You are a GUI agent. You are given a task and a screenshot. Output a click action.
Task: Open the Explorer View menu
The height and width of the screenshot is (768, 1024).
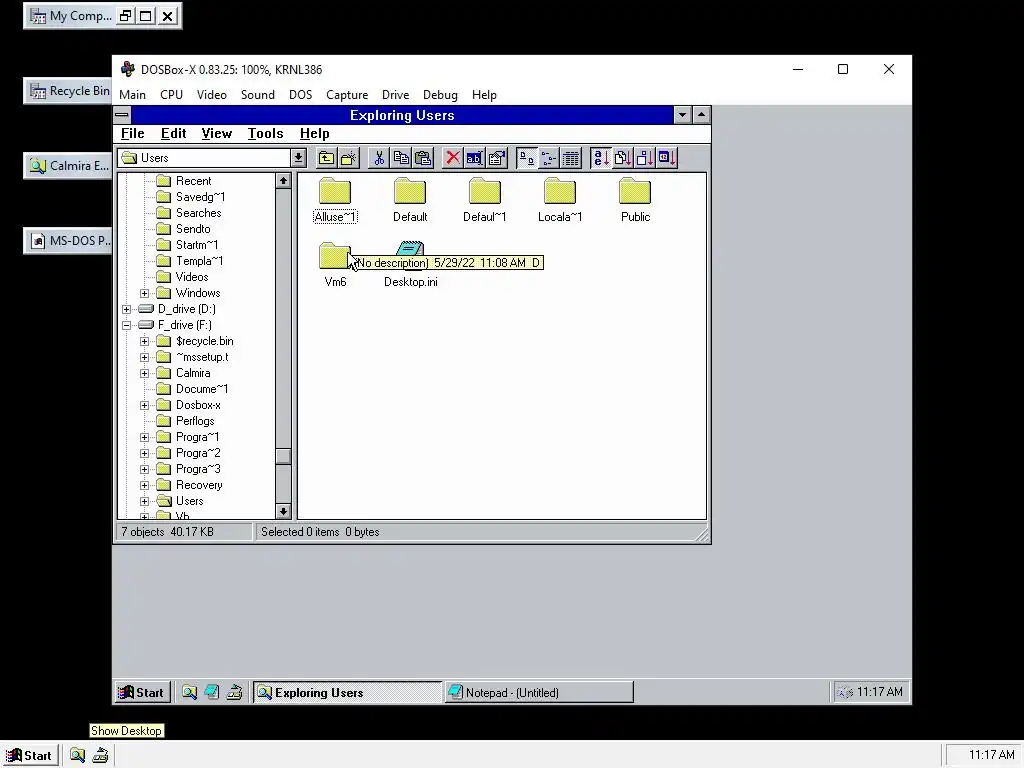pos(217,133)
